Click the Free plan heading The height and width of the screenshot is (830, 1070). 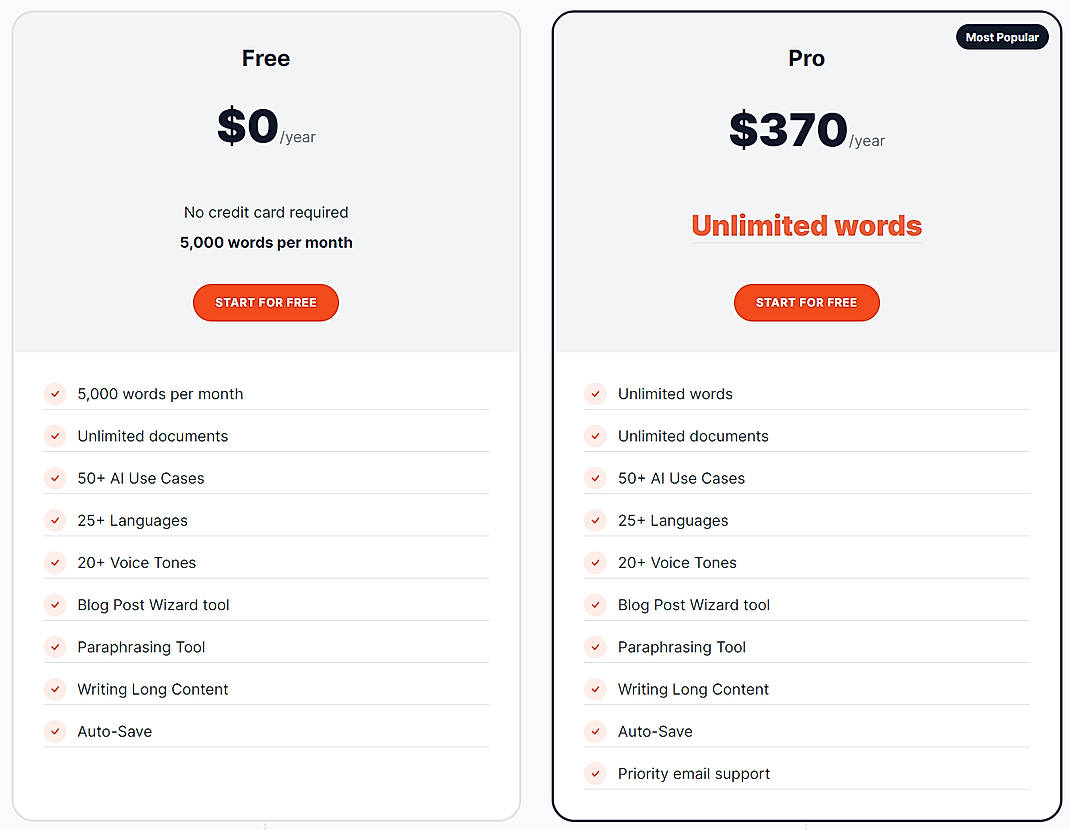coord(265,58)
